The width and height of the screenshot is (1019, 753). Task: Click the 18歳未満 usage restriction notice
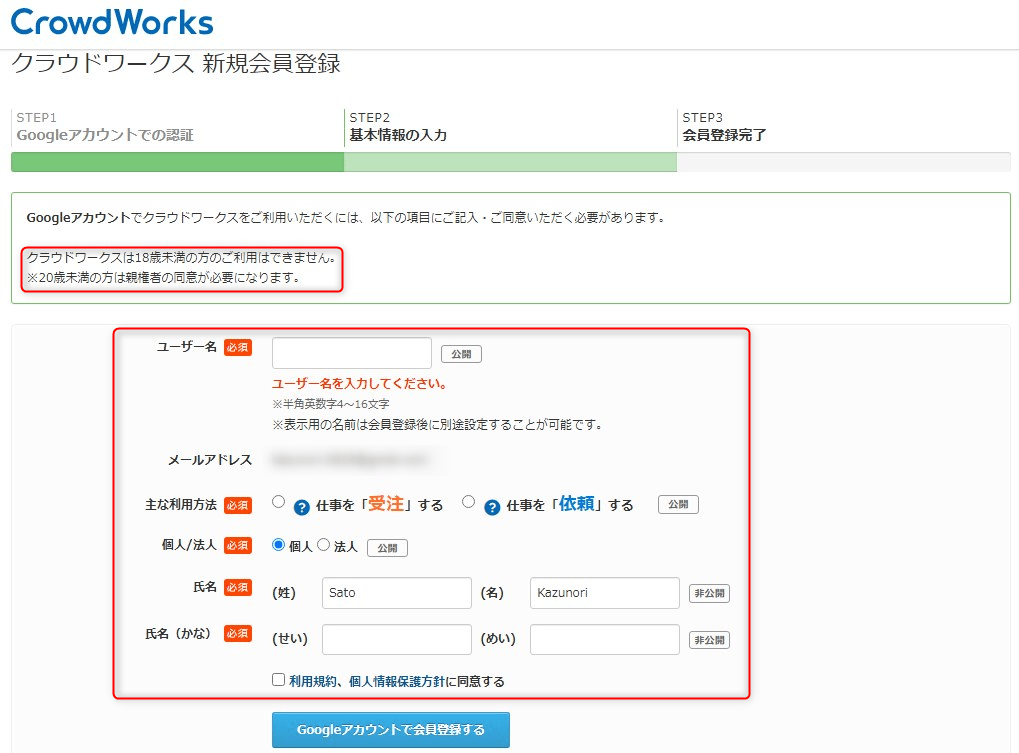coord(181,257)
